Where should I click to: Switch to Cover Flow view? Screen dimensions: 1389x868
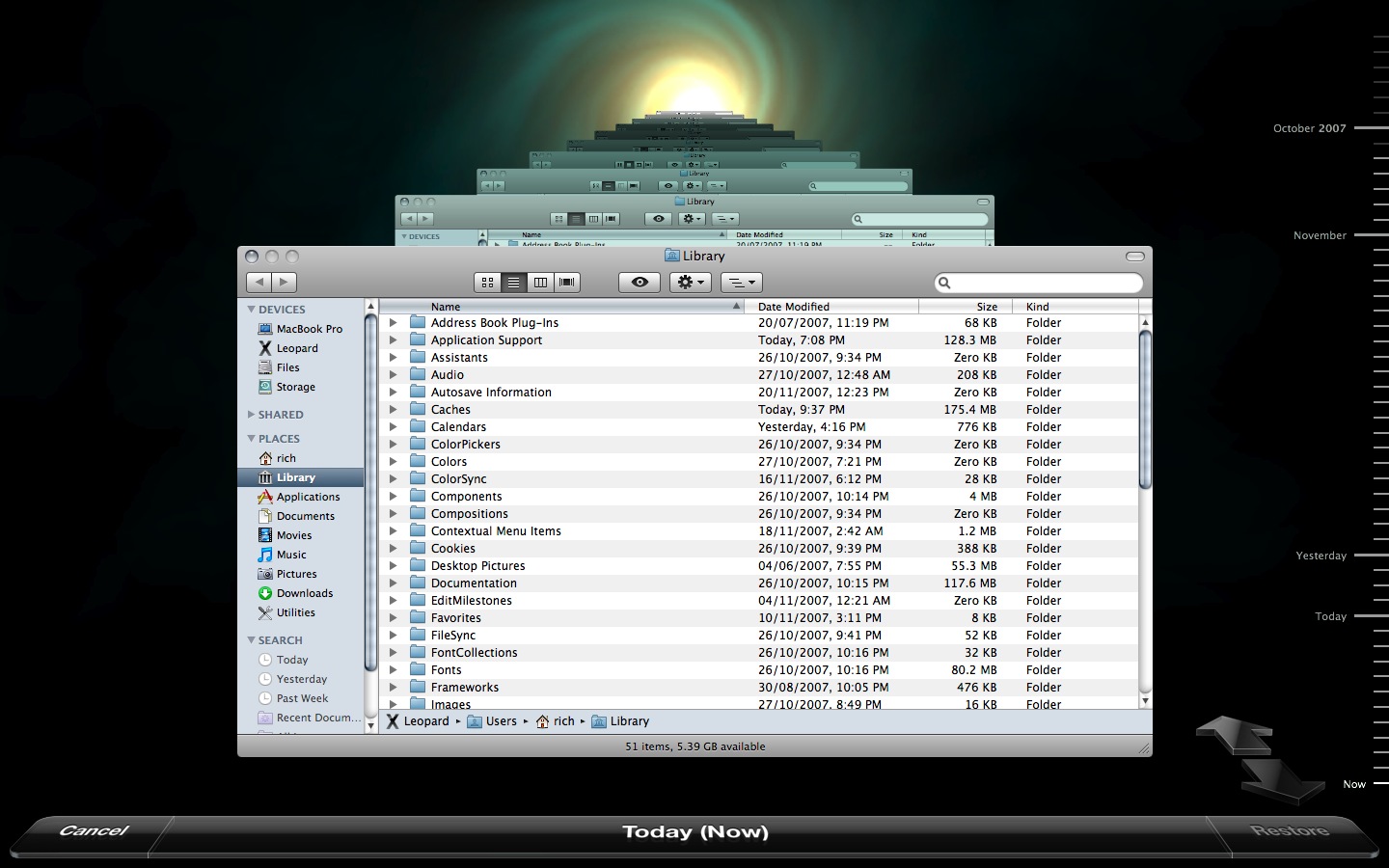click(567, 283)
